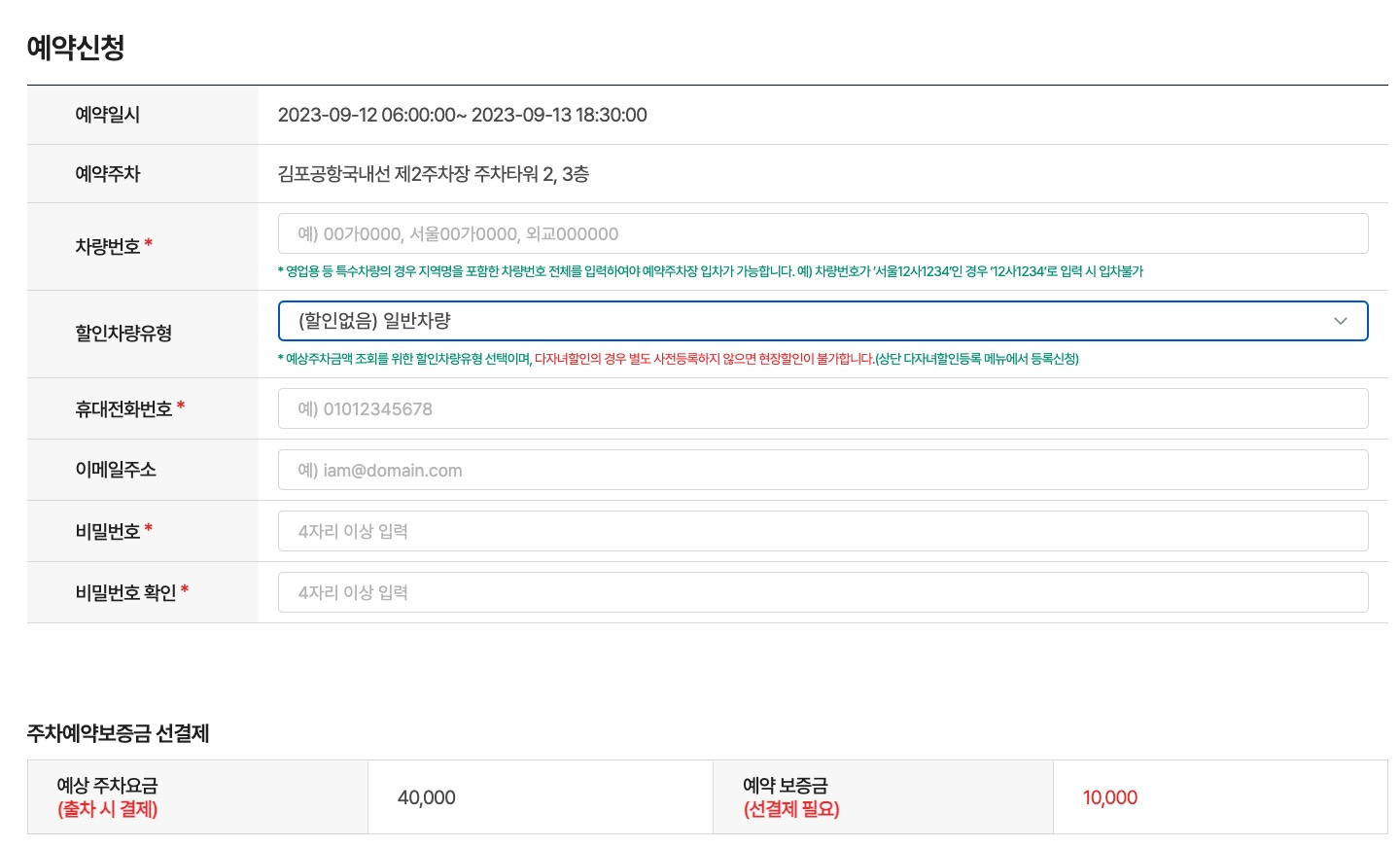Screen dimensions: 1400x848
Task: Click the green note about 영업용 등 특수차량
Action: coord(711,271)
